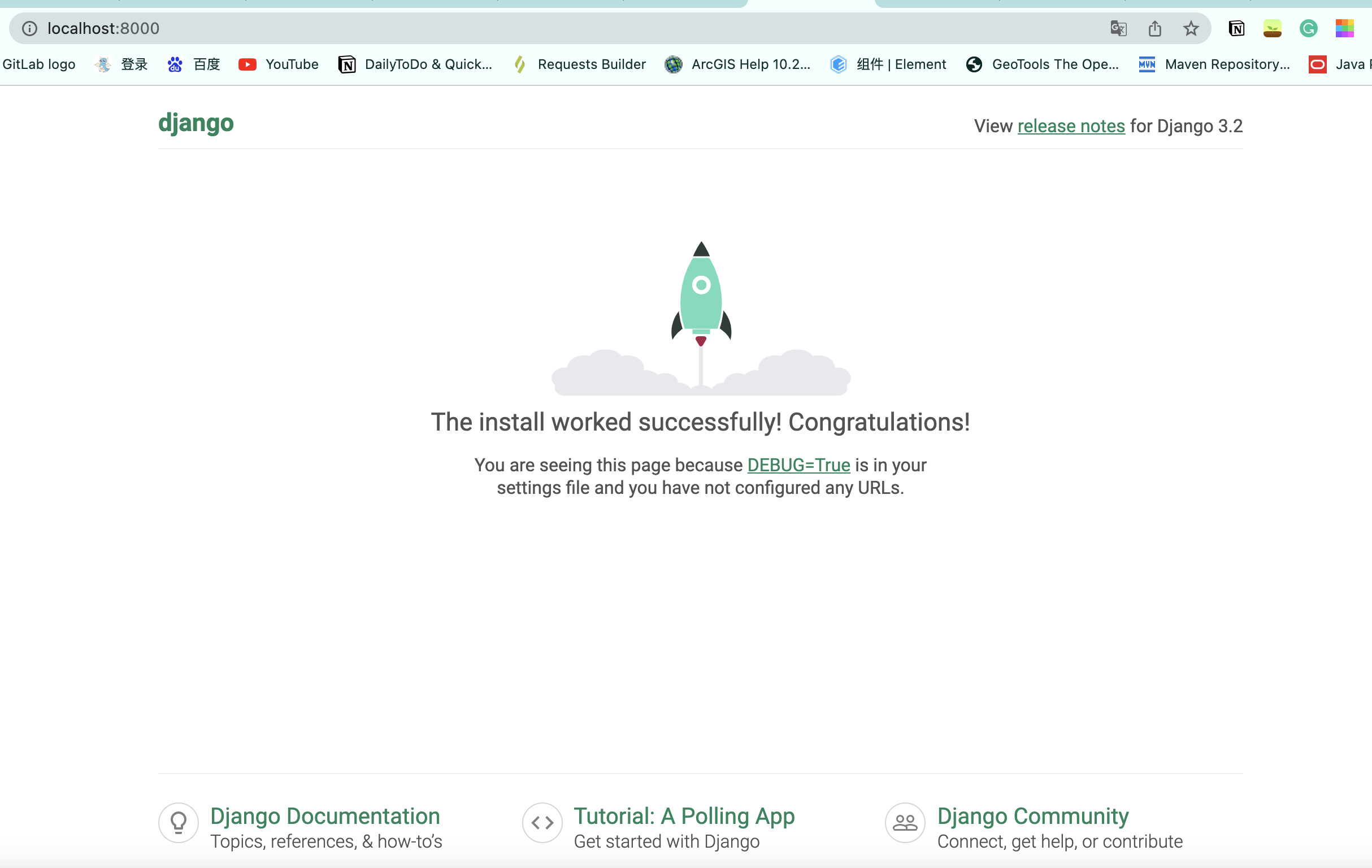Image resolution: width=1372 pixels, height=868 pixels.
Task: View release notes for Django 3.2
Action: tap(1070, 126)
